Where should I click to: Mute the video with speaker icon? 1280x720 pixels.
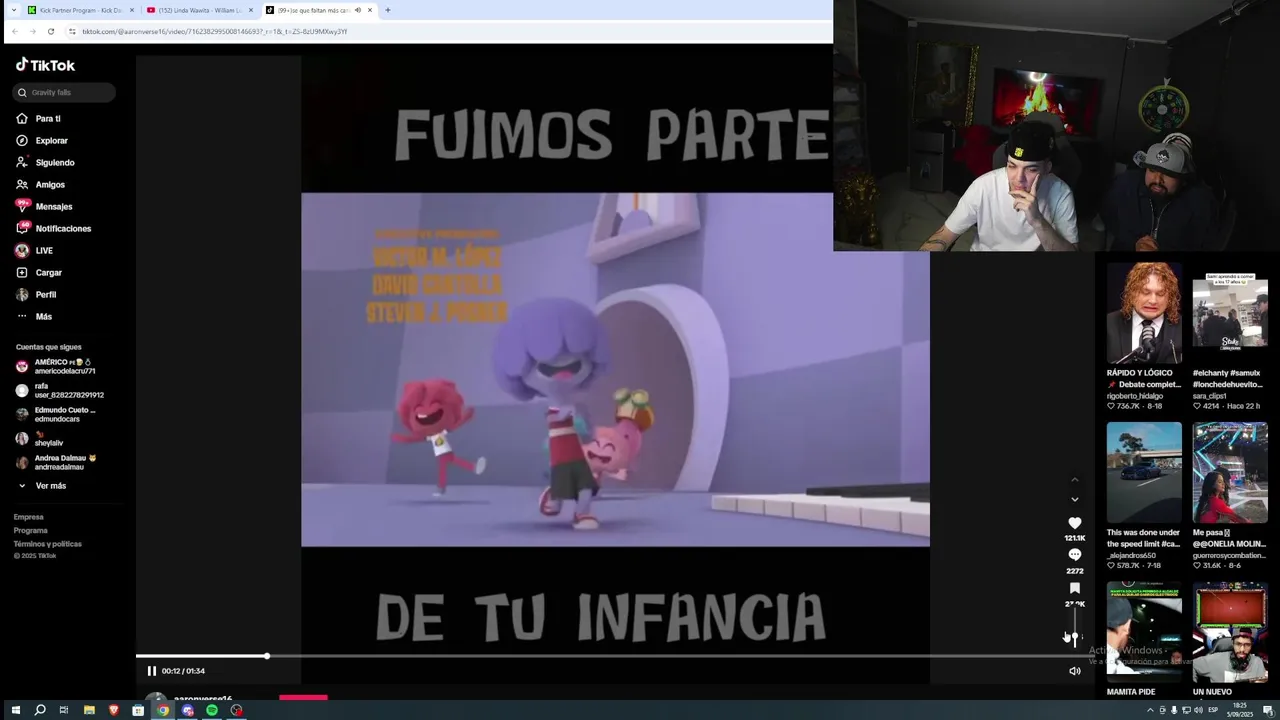[1075, 671]
